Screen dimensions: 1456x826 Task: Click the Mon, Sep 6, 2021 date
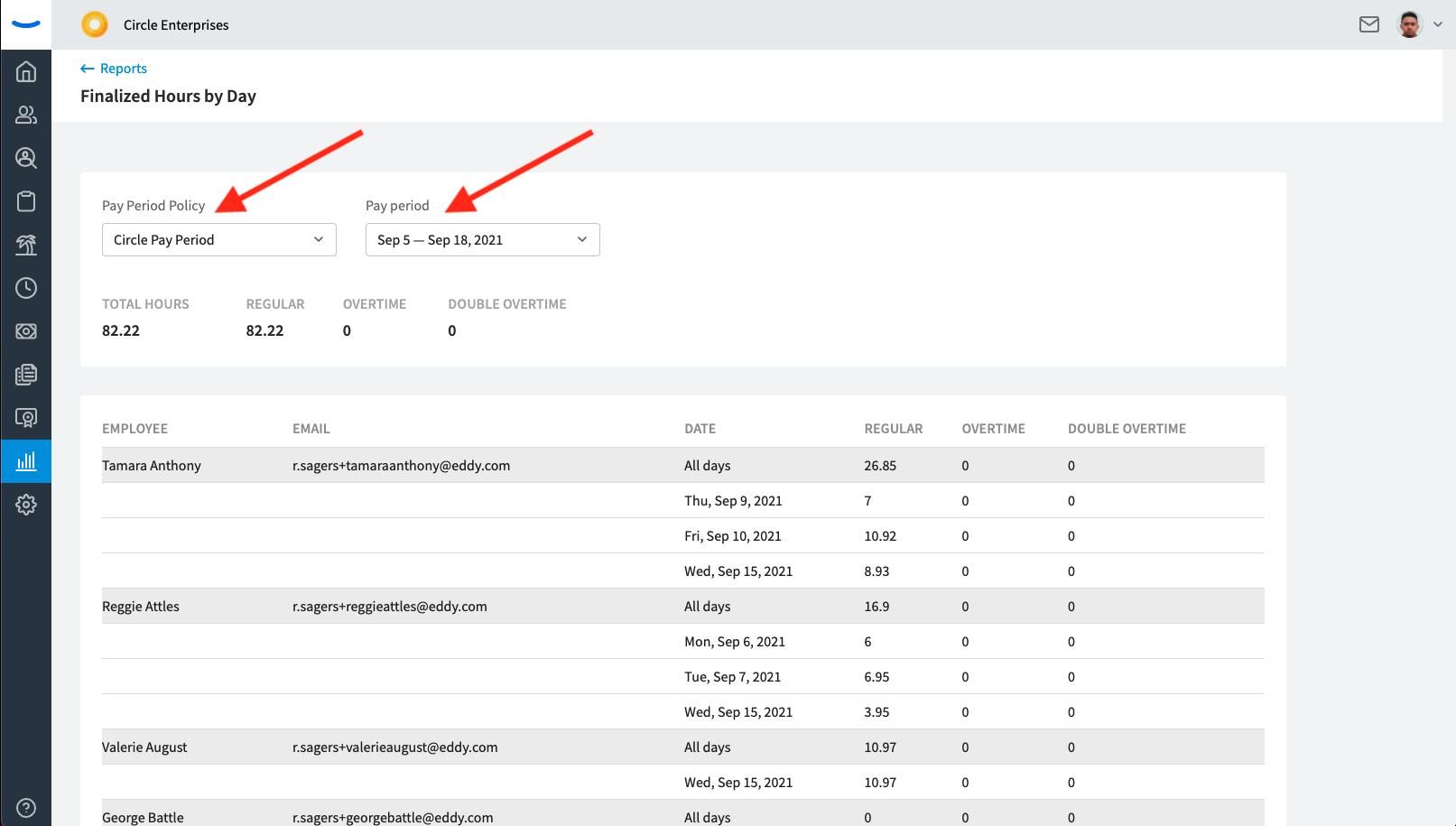click(x=735, y=642)
